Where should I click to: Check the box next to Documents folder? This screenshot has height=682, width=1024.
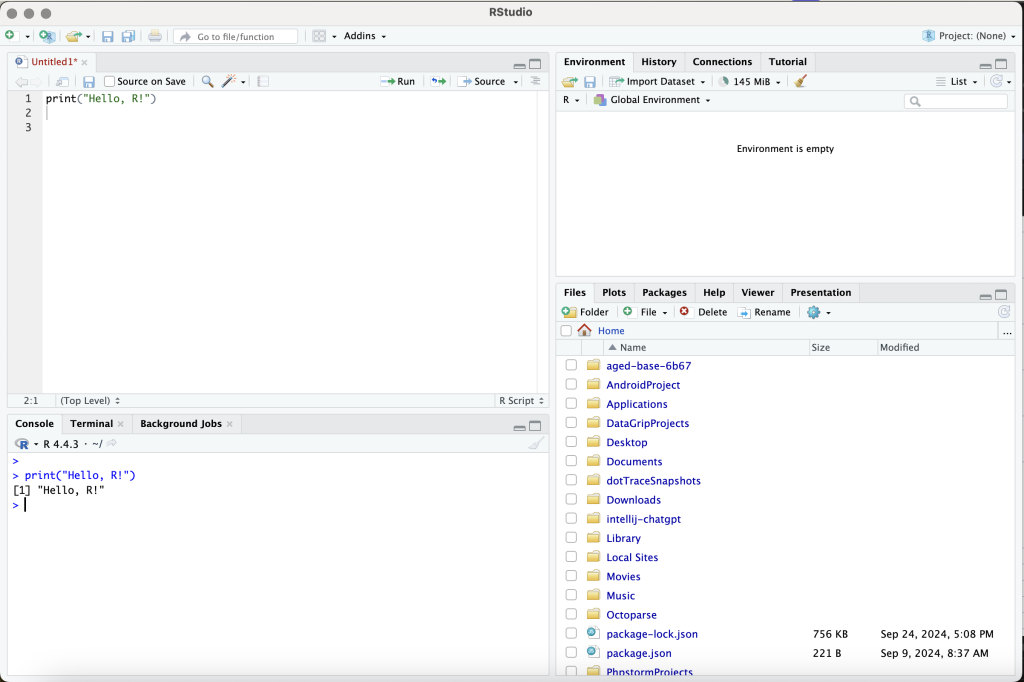pyautogui.click(x=571, y=461)
